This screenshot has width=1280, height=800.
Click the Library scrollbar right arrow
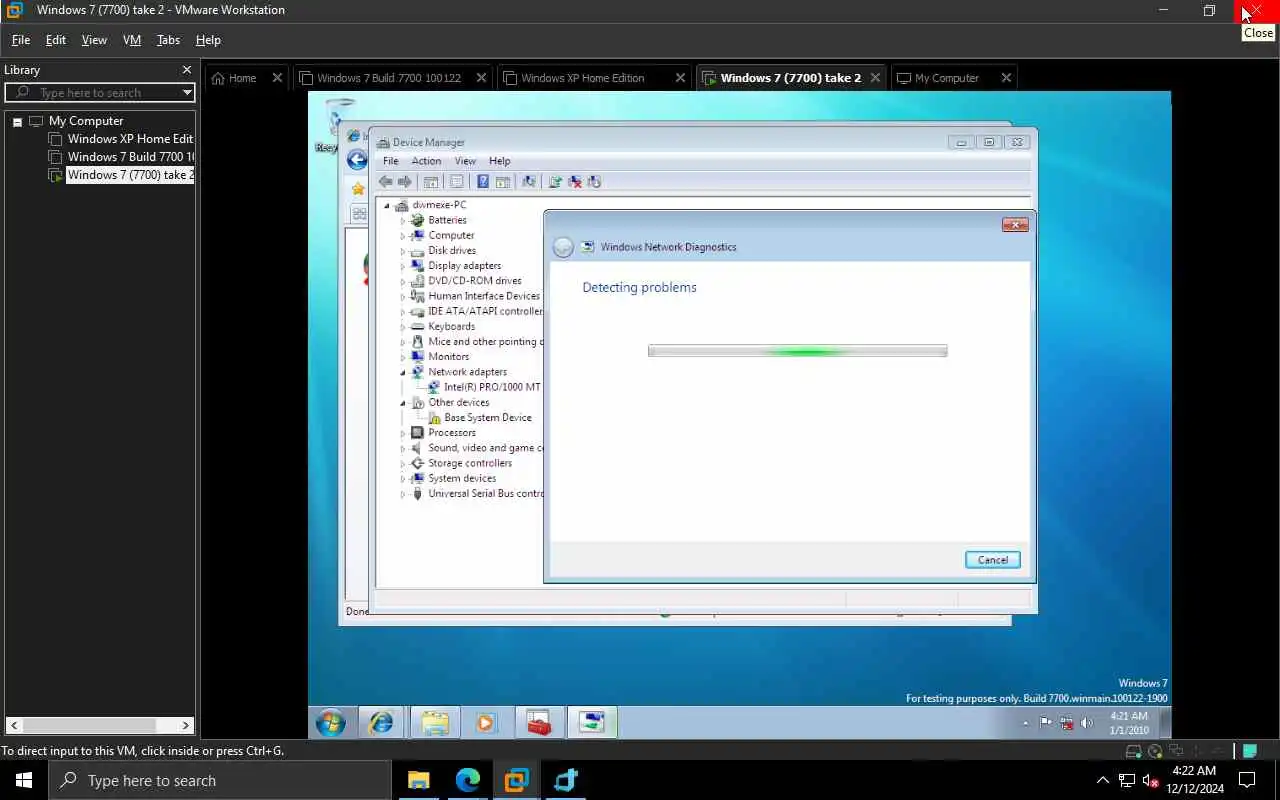click(x=185, y=726)
